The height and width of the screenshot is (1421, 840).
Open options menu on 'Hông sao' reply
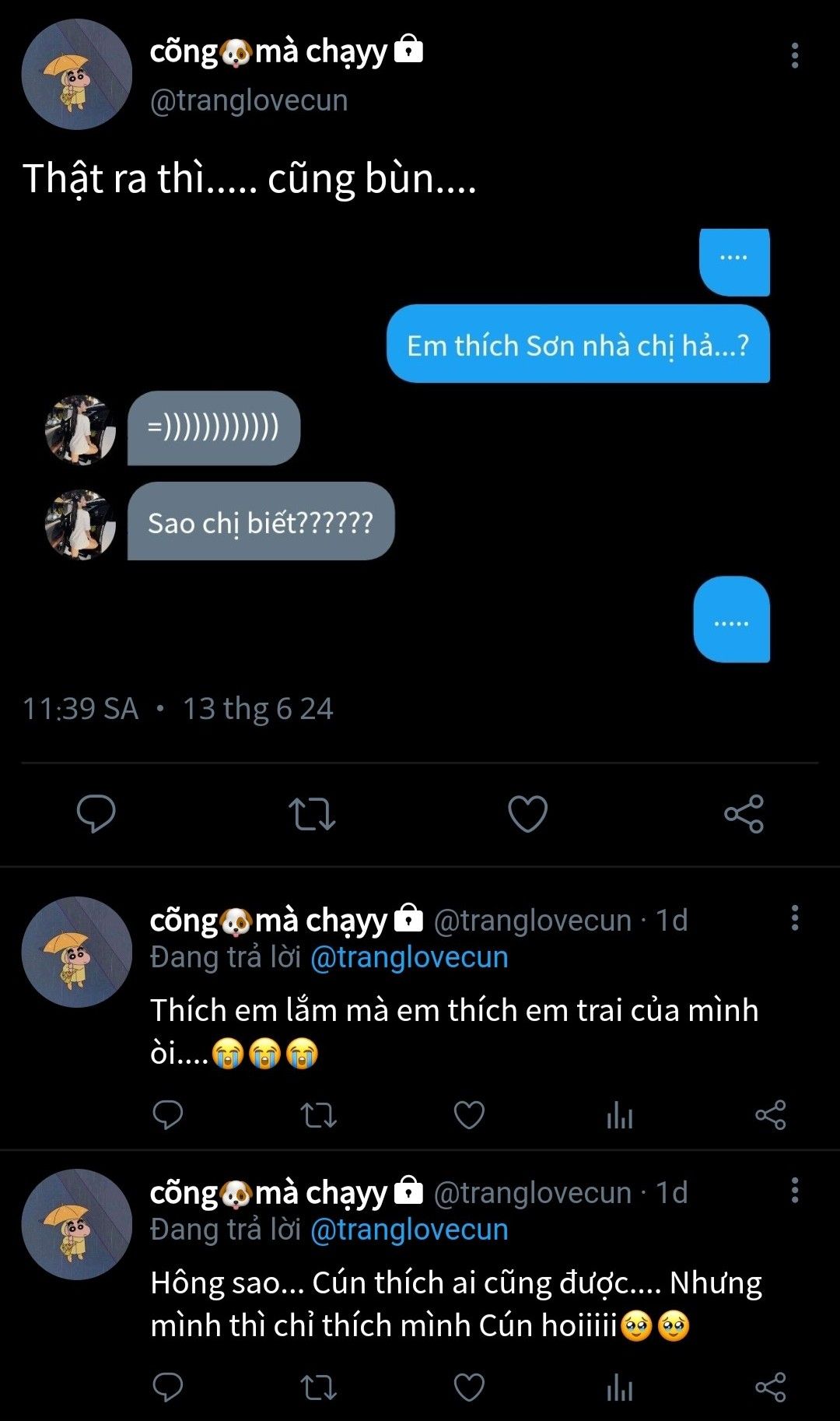click(794, 1191)
